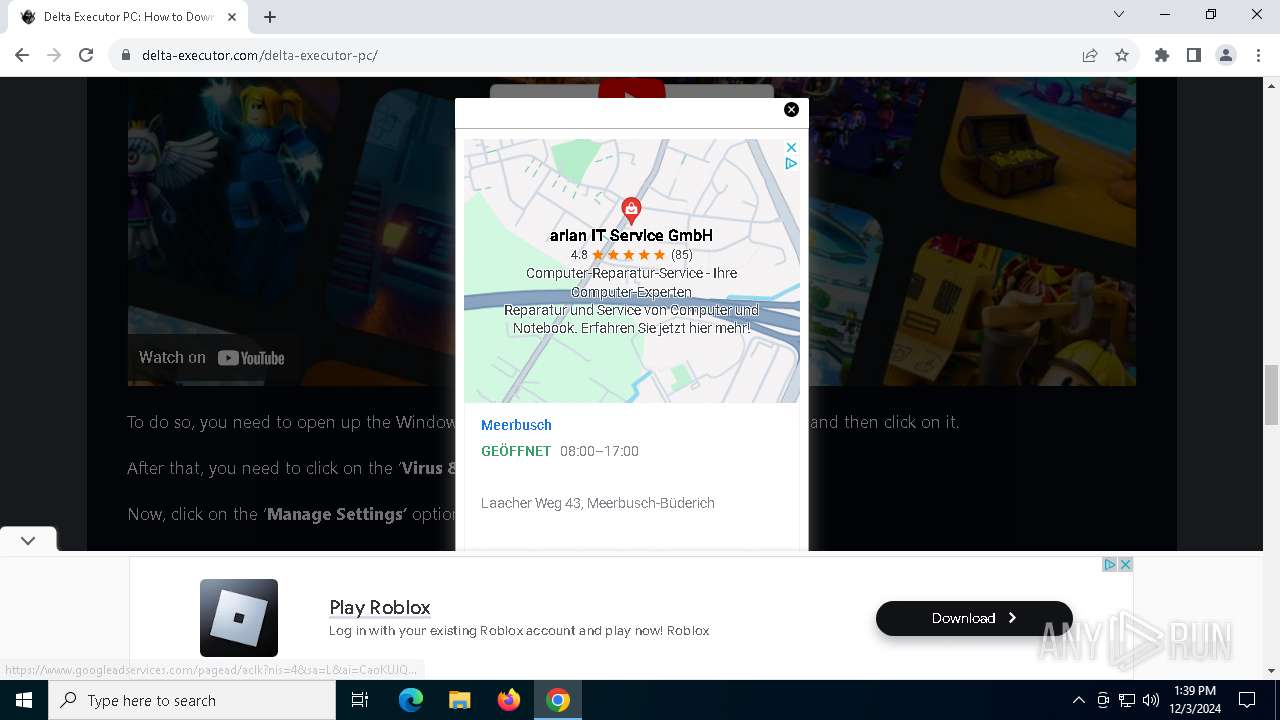Viewport: 1280px width, 720px height.
Task: Click the page vertical scrollbar thumb
Action: (1272, 395)
